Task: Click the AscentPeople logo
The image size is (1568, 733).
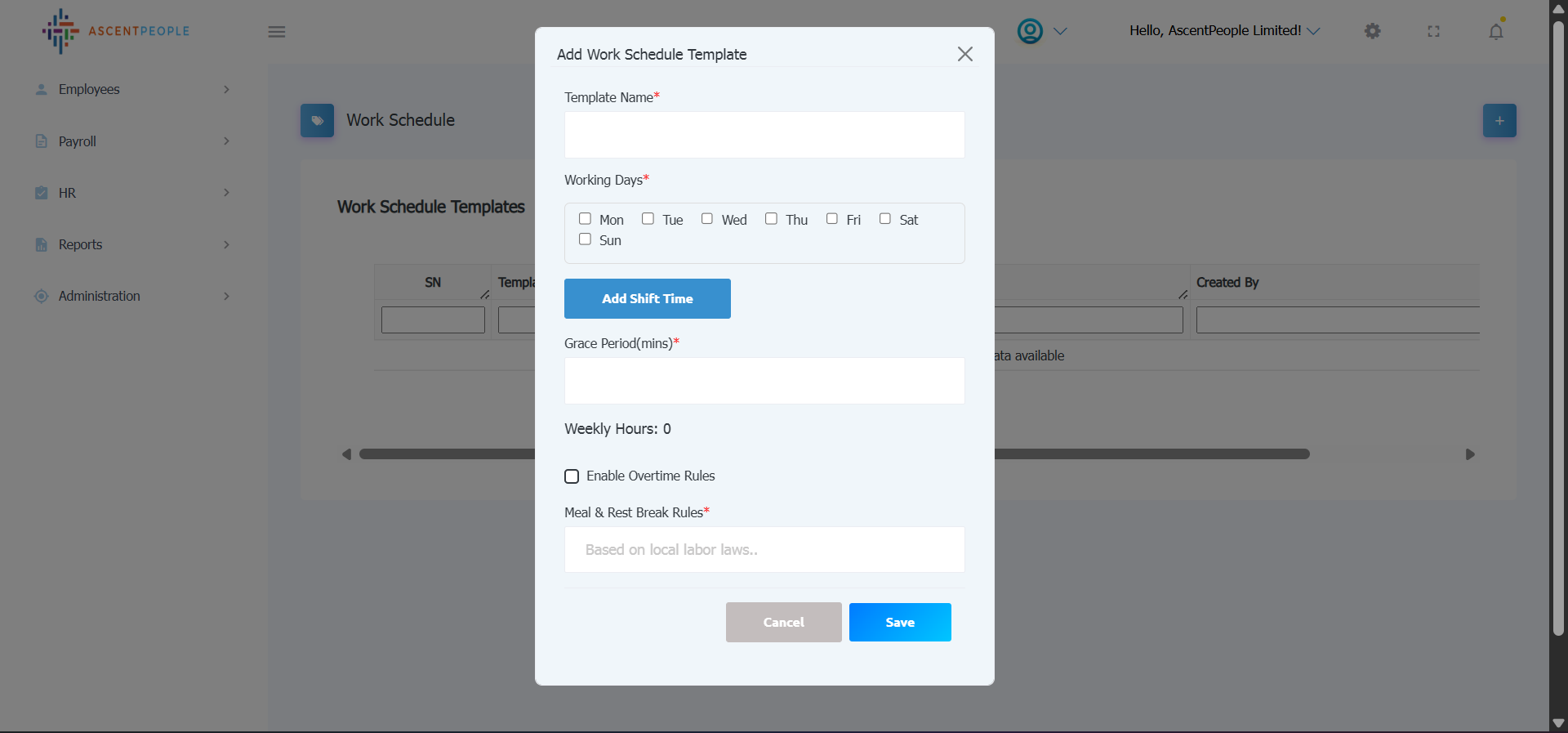Action: 116,31
